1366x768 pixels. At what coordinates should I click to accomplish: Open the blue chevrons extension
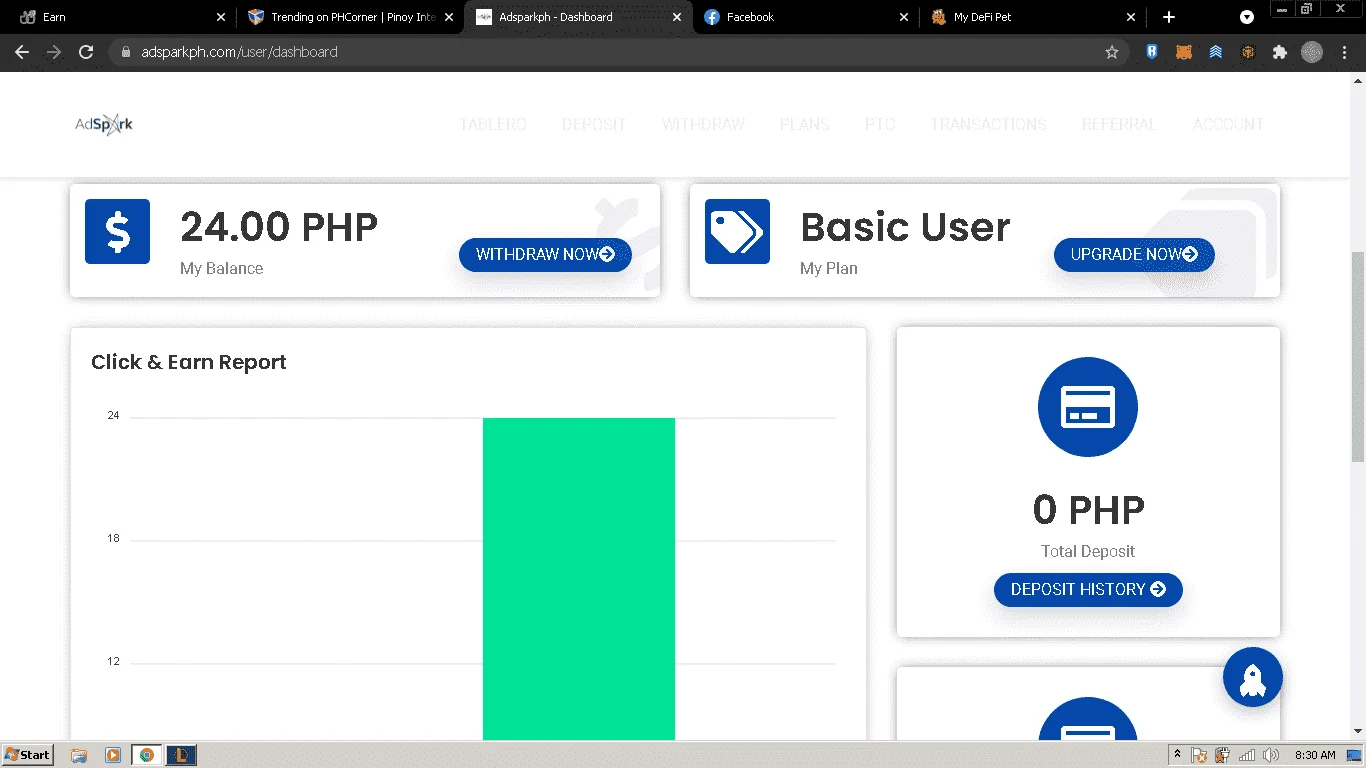coord(1216,52)
